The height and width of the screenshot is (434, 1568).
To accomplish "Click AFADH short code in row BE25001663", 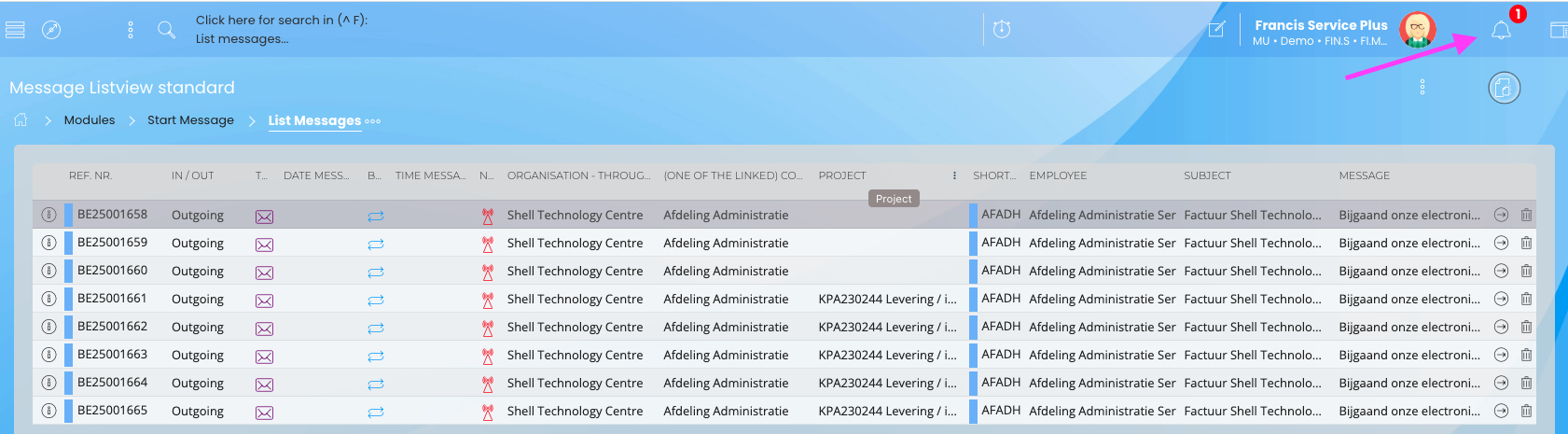I will (x=1001, y=355).
